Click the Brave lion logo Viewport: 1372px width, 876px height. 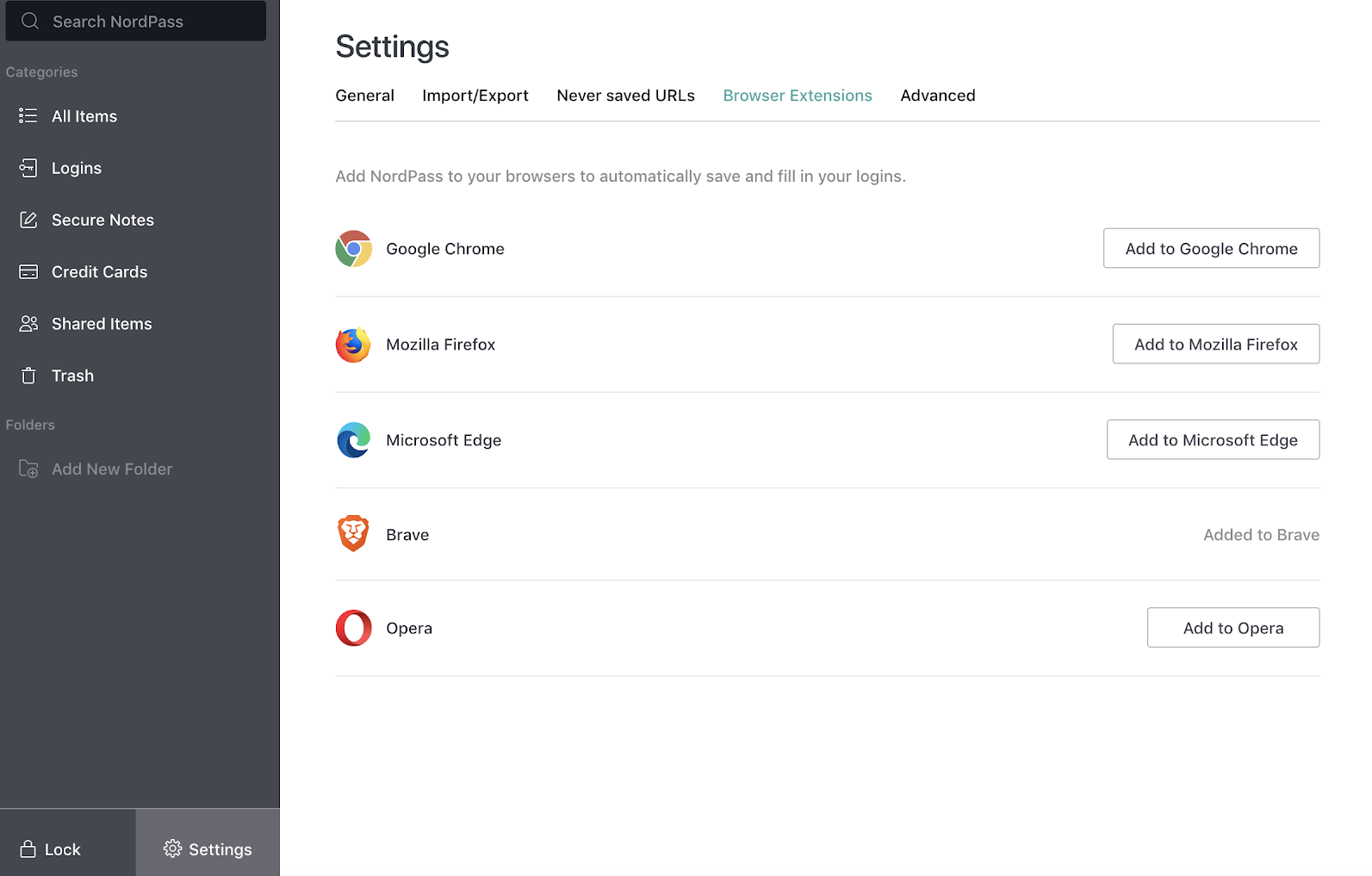[x=353, y=533]
